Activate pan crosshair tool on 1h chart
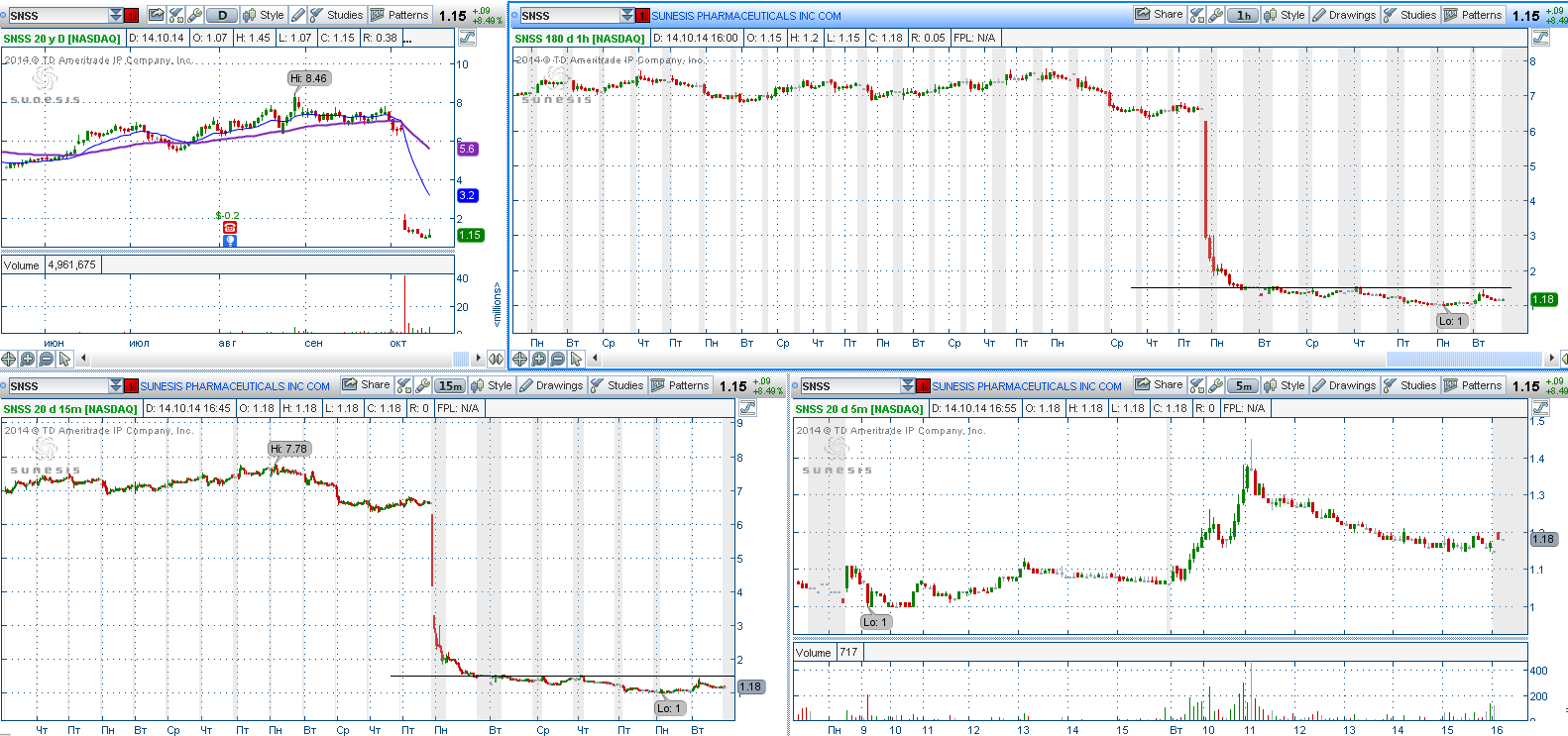1568x736 pixels. click(519, 359)
